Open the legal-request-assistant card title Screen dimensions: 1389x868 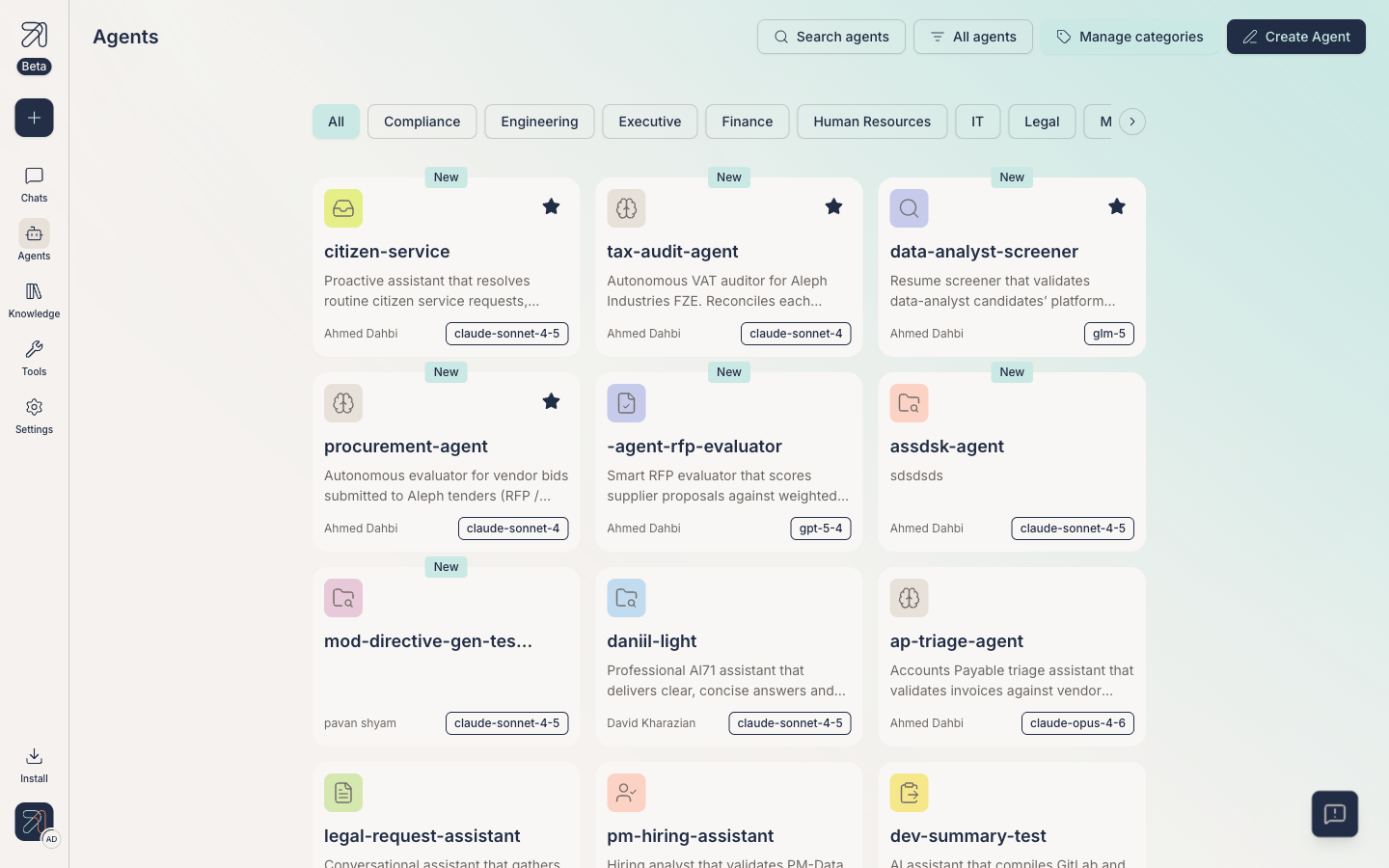[422, 836]
